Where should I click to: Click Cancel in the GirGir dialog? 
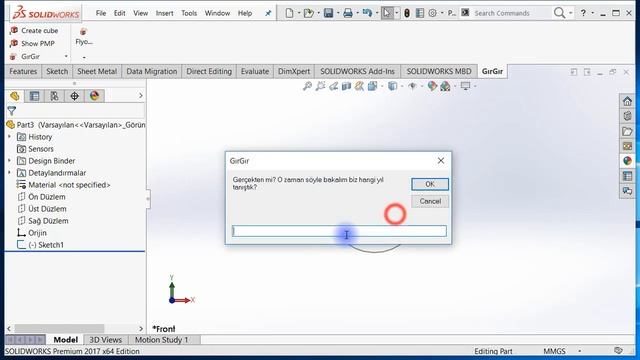point(430,201)
